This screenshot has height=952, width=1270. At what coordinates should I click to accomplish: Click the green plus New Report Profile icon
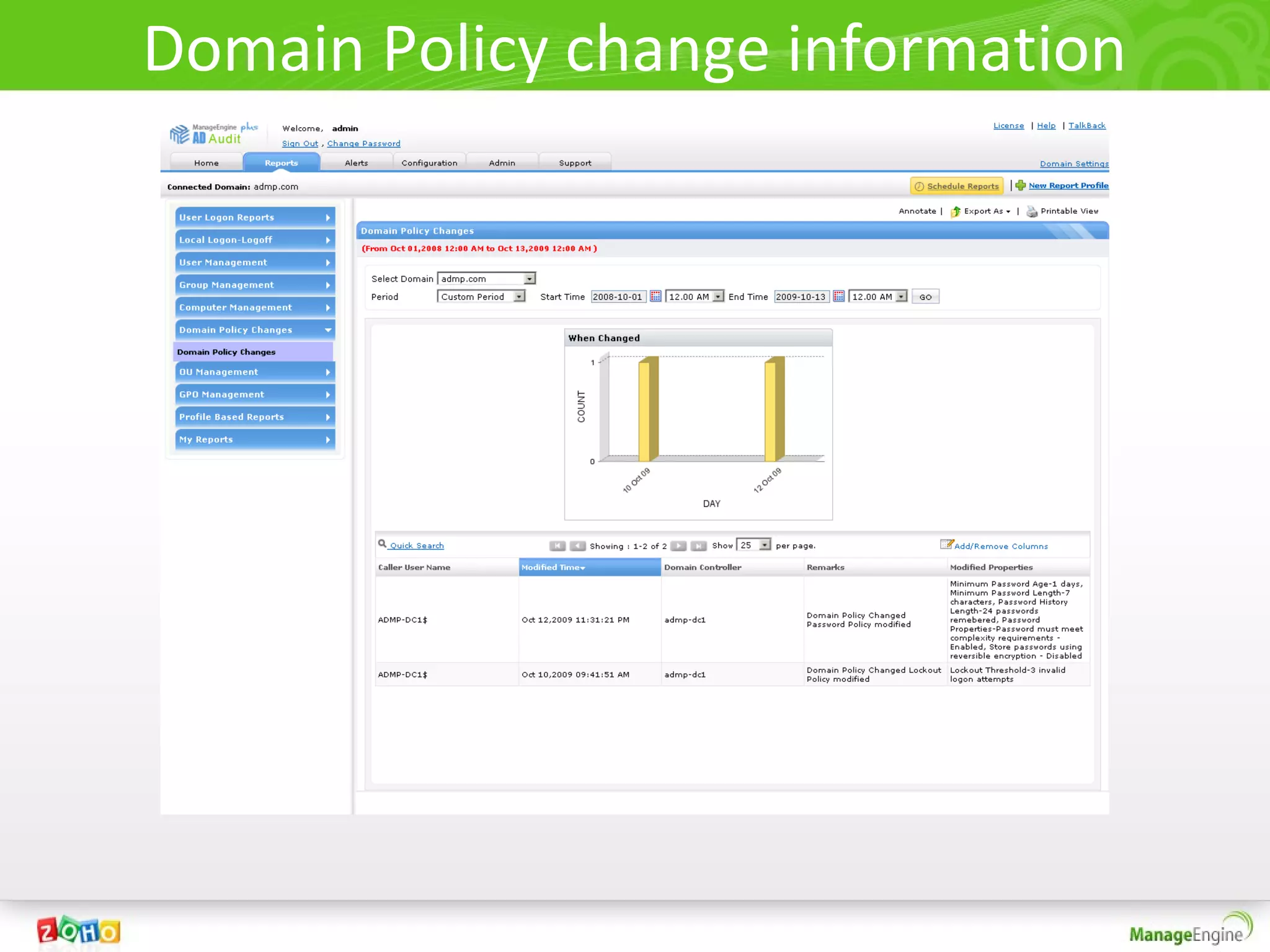(1021, 185)
